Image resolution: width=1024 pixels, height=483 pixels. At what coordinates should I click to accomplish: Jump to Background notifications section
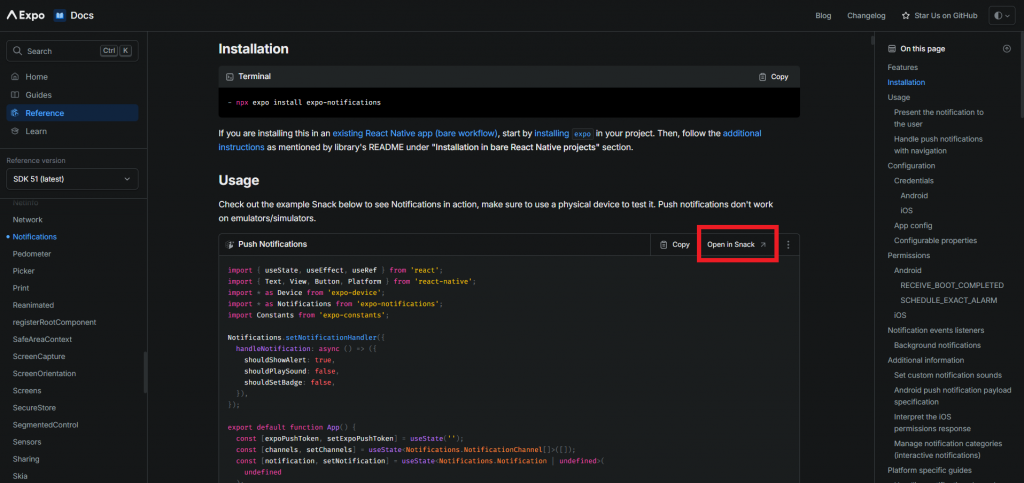point(937,345)
